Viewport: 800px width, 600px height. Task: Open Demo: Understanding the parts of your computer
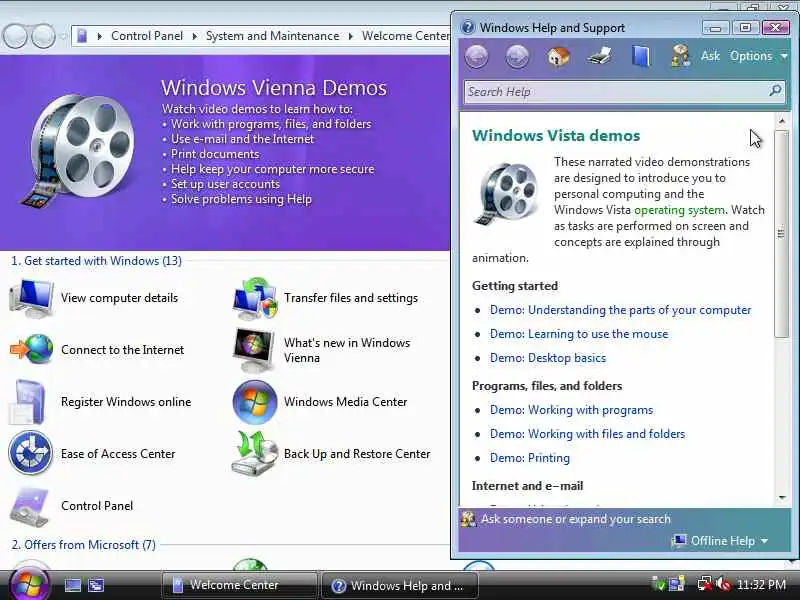tap(620, 310)
